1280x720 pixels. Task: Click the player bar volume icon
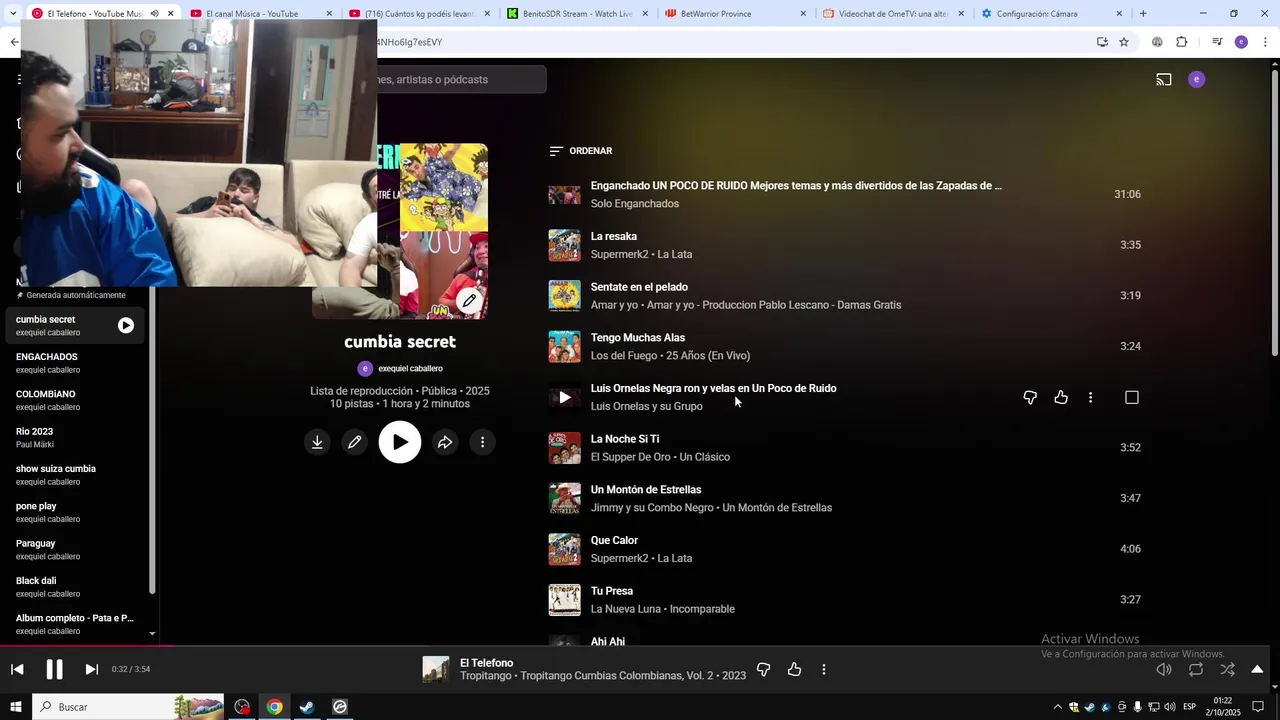[x=1164, y=669]
